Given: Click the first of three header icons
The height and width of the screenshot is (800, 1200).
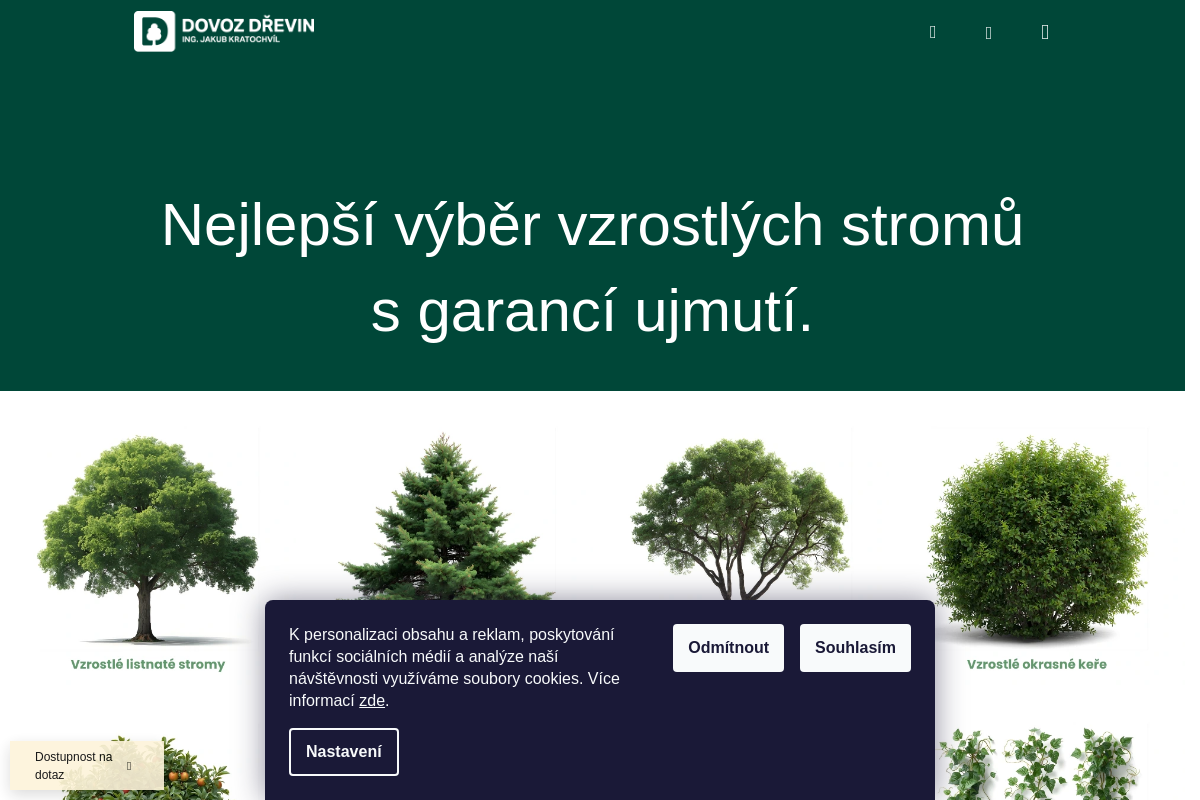Looking at the screenshot, I should point(933,32).
